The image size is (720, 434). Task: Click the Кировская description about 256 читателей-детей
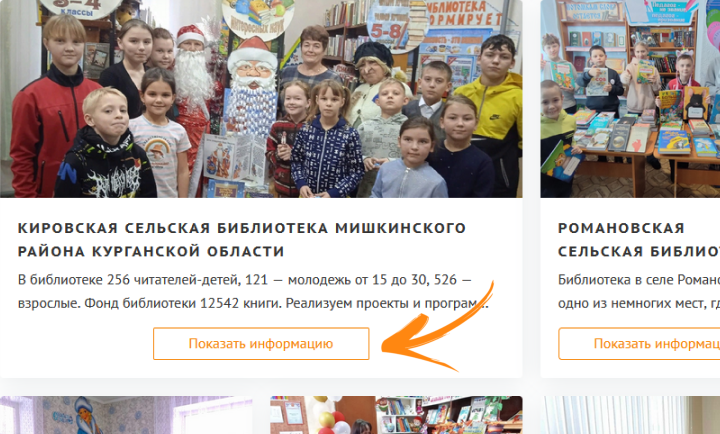(253, 291)
